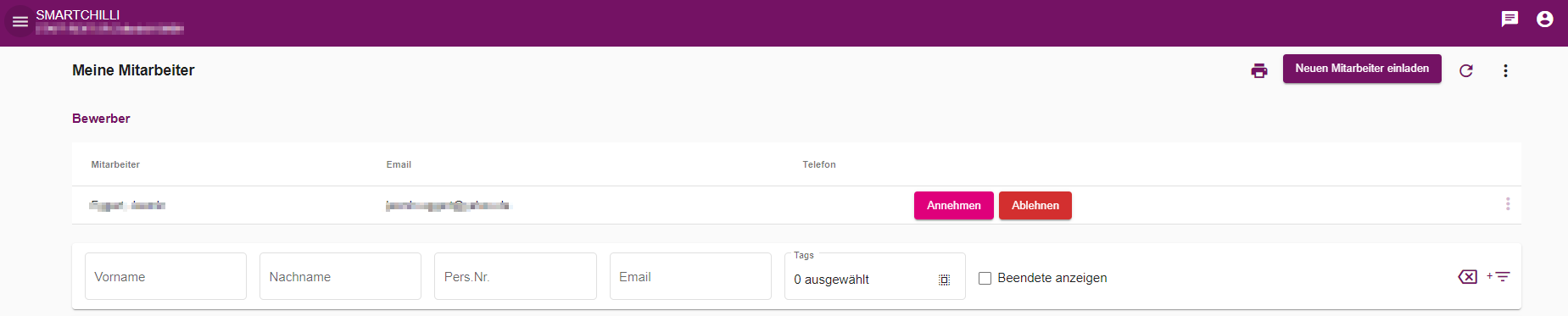
Task: Toggle the Beendete anzeigen checkbox
Action: pos(985,278)
